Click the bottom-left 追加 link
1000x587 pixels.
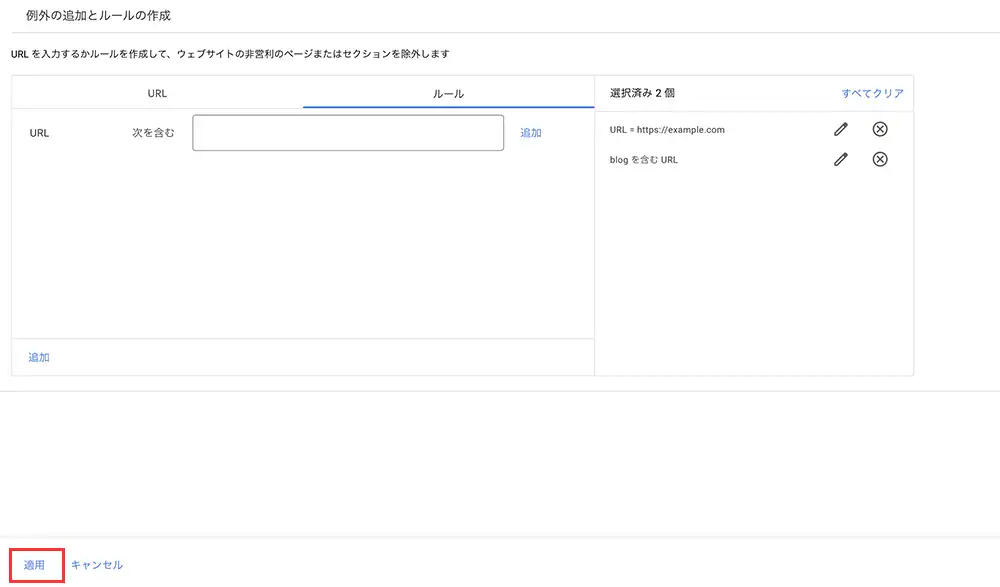(x=39, y=357)
